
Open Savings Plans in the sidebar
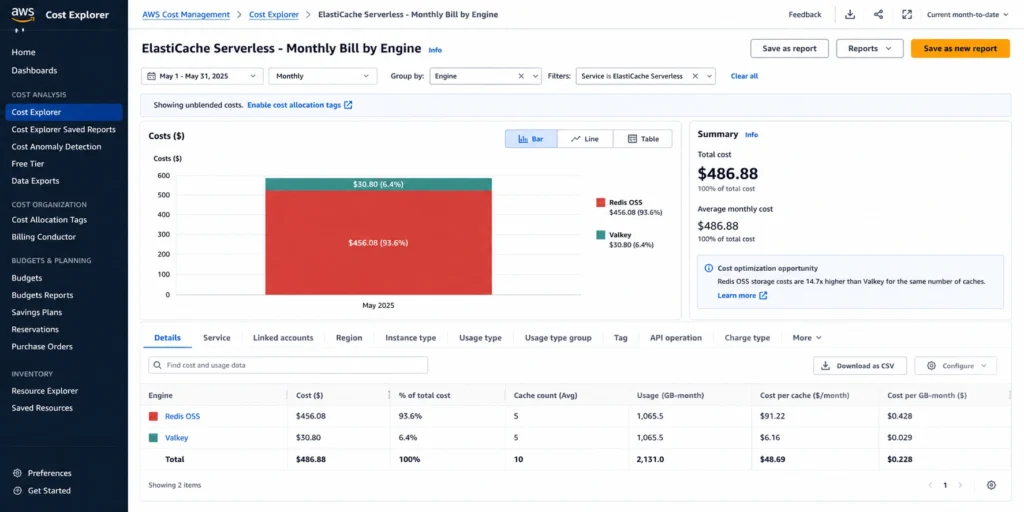click(x=37, y=312)
